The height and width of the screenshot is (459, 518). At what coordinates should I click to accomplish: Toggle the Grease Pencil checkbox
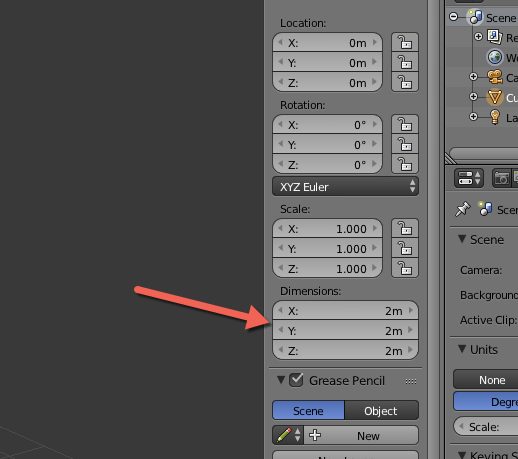click(296, 380)
